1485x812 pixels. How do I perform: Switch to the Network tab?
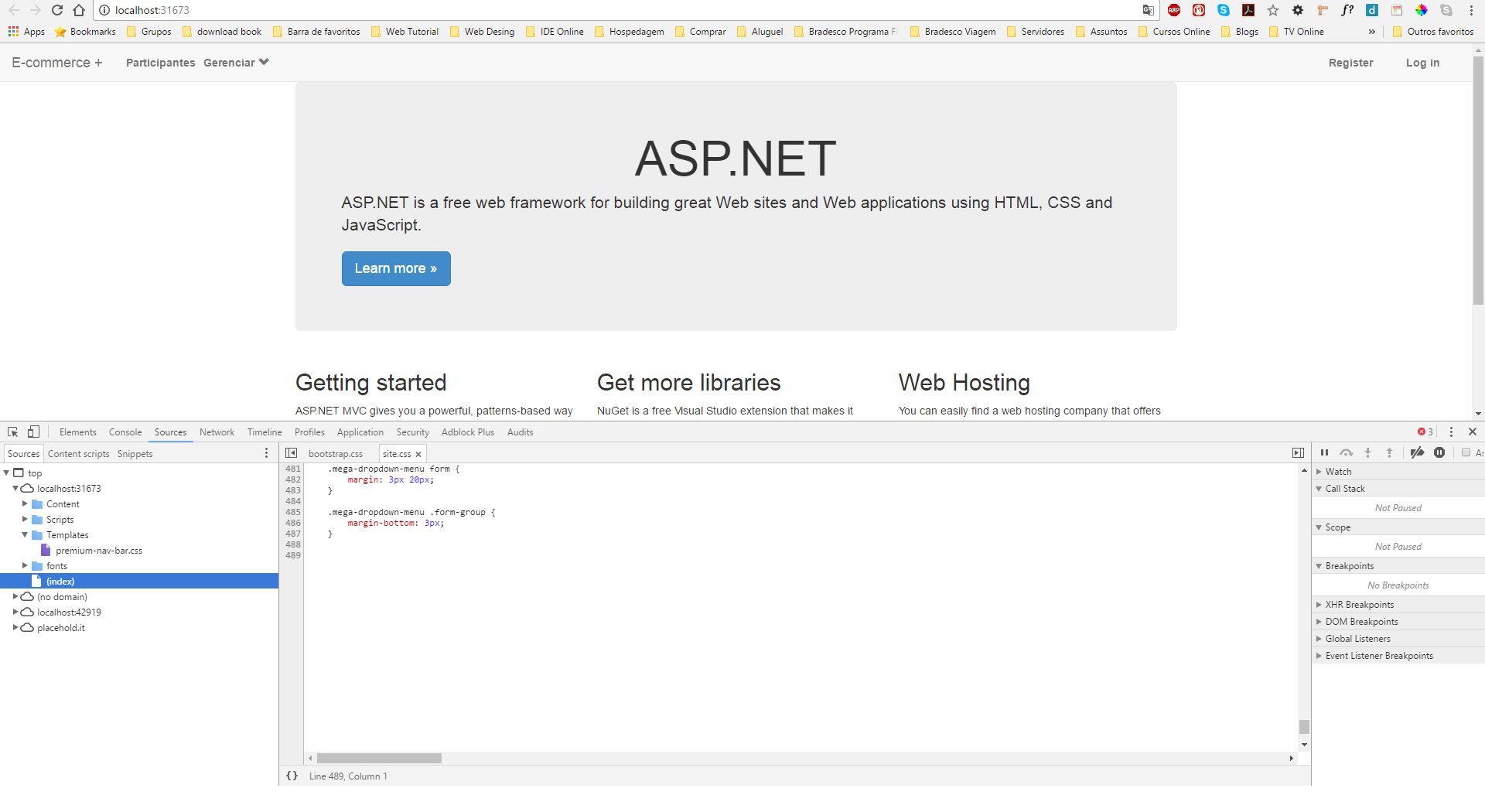pyautogui.click(x=217, y=432)
